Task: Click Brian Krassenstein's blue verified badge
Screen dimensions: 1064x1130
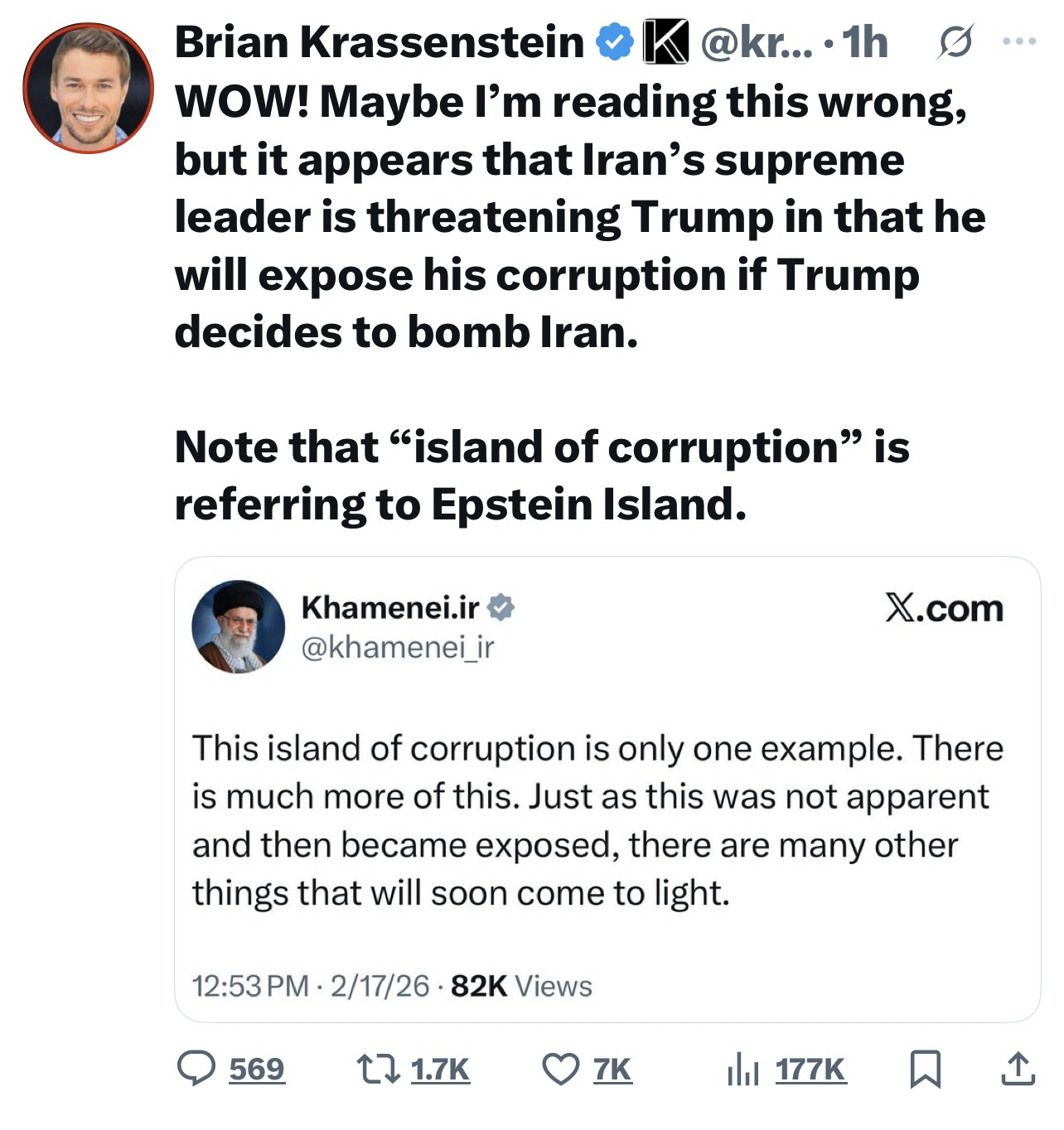Action: click(615, 42)
